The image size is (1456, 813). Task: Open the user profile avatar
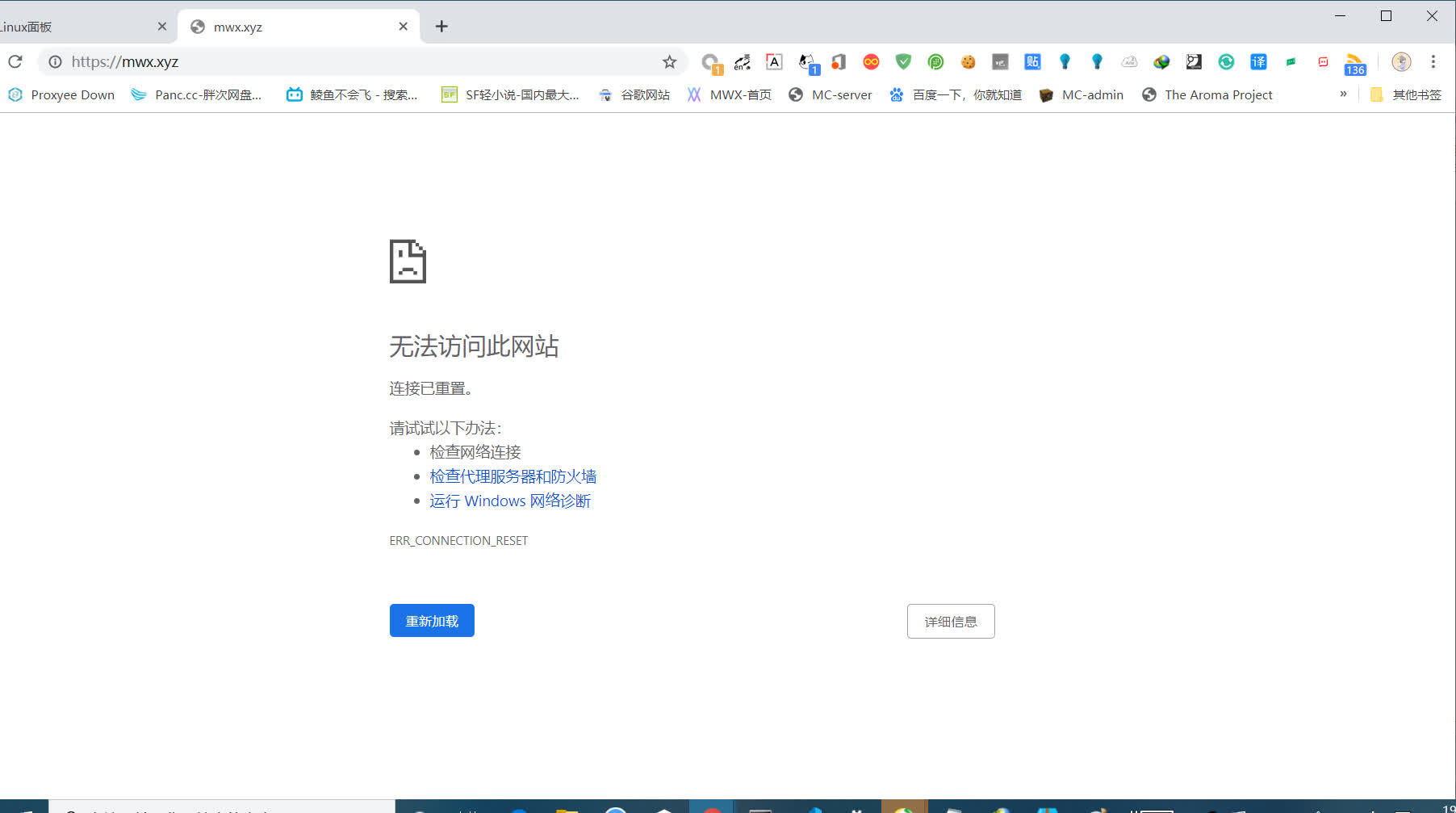(1401, 61)
